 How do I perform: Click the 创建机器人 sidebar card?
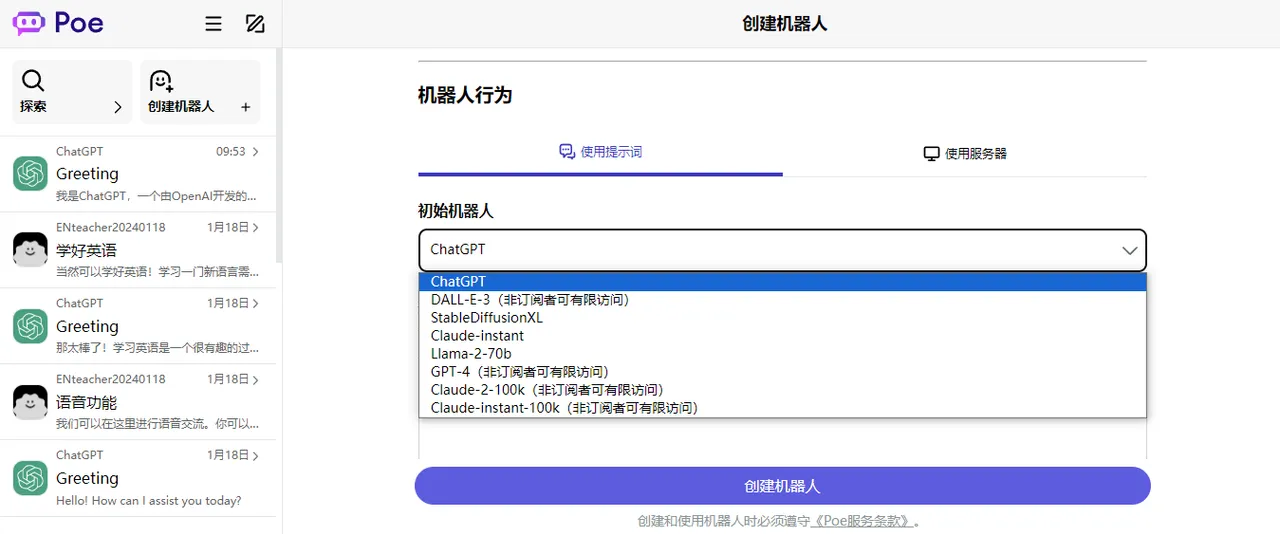coord(200,92)
